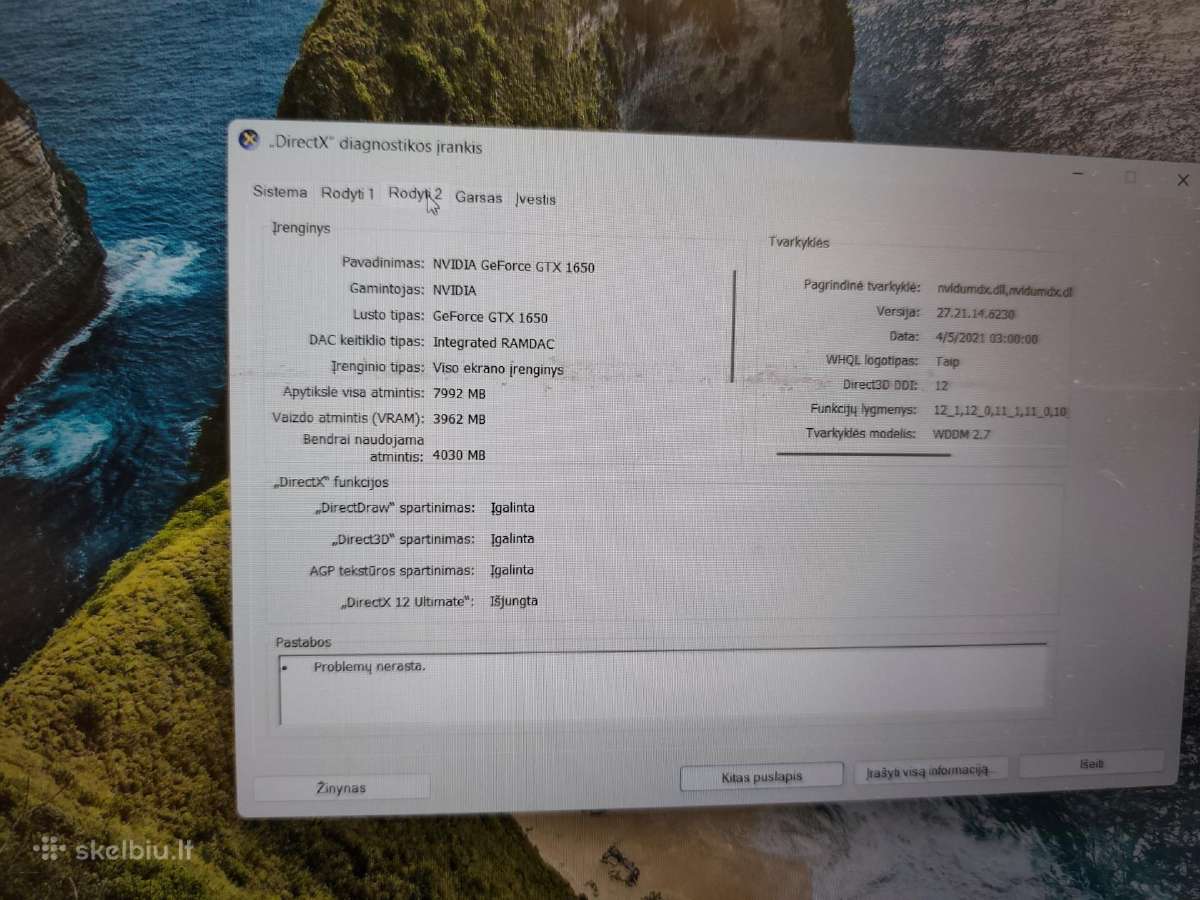Close the DirectX diagnostics window
The width and height of the screenshot is (1200, 900).
[1183, 181]
